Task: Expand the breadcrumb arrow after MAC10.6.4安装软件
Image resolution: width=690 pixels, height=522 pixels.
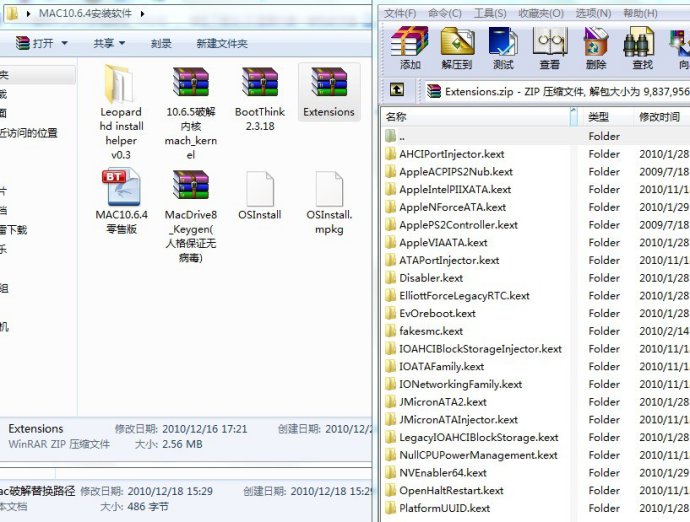Action: 142,13
